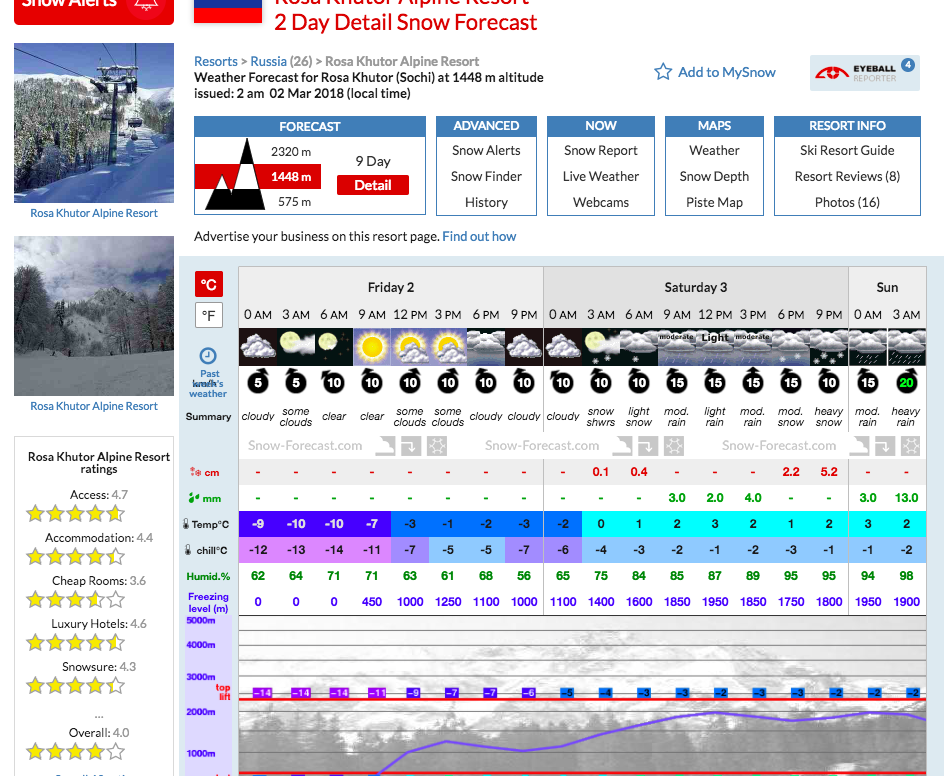944x776 pixels.
Task: Click the Sunday 3 AM heavy rain icon
Action: (906, 347)
